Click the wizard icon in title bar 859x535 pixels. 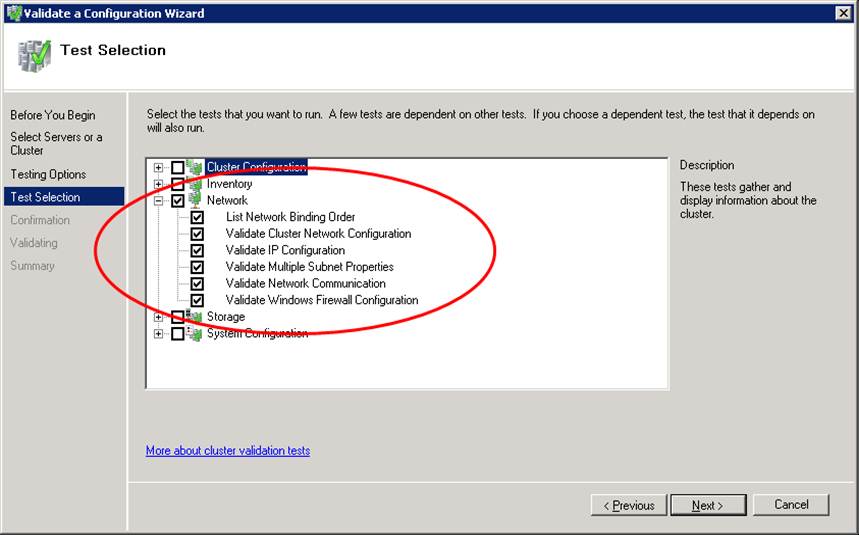14,13
